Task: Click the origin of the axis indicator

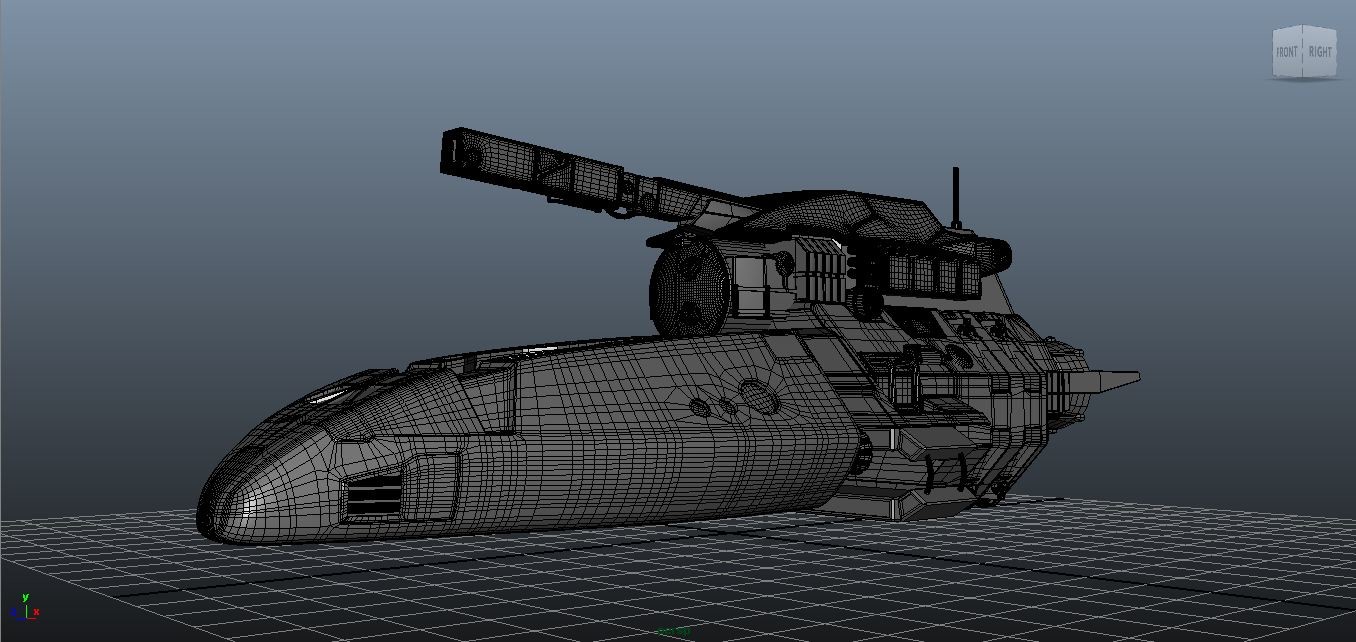Action: point(26,618)
